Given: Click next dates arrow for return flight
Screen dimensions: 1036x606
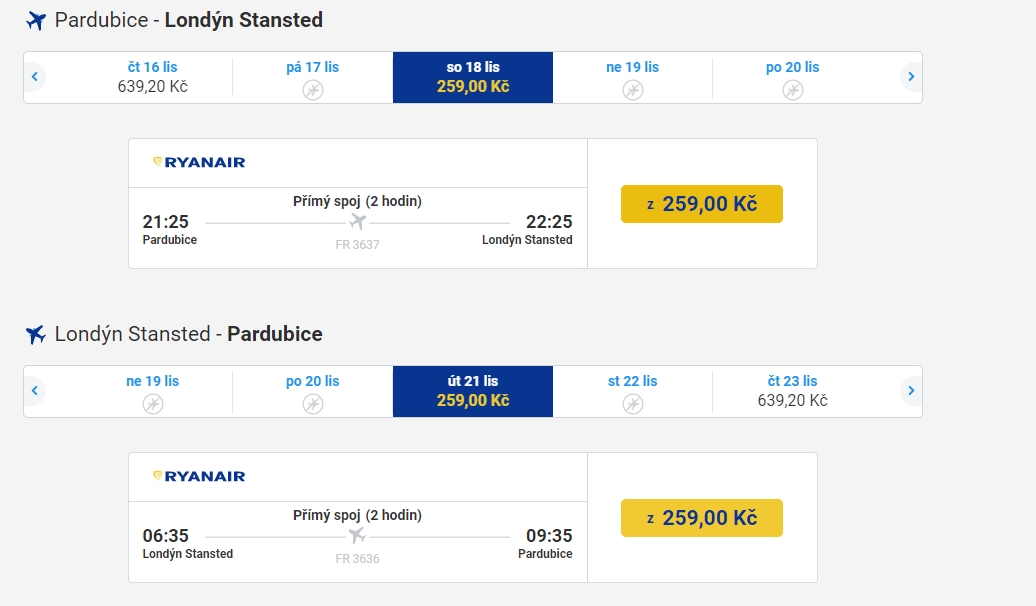Looking at the screenshot, I should [911, 391].
